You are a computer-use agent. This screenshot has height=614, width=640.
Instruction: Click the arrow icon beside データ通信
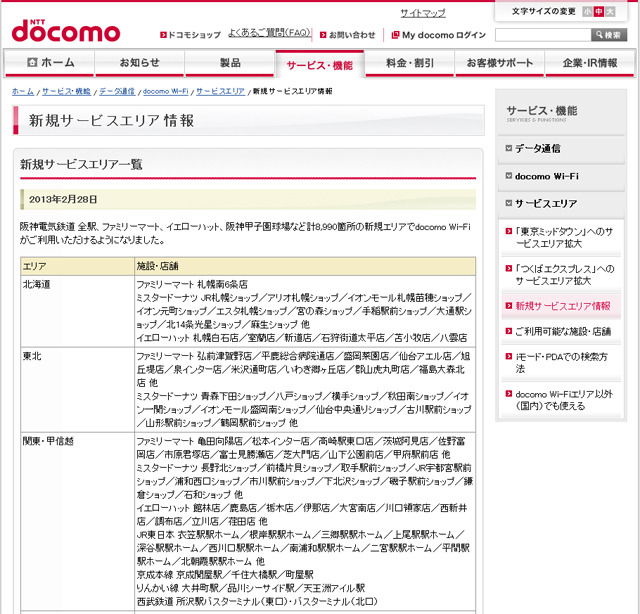[x=509, y=148]
